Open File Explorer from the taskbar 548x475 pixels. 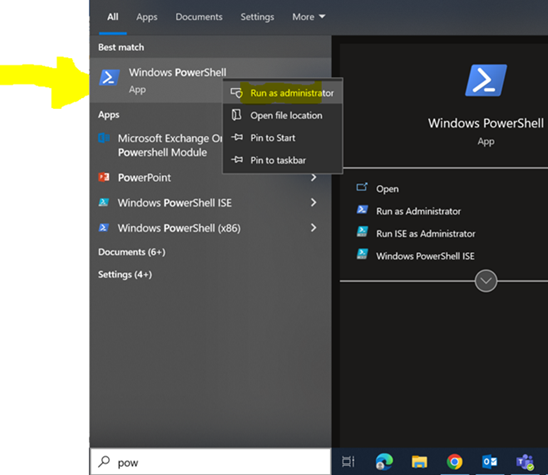[419, 462]
